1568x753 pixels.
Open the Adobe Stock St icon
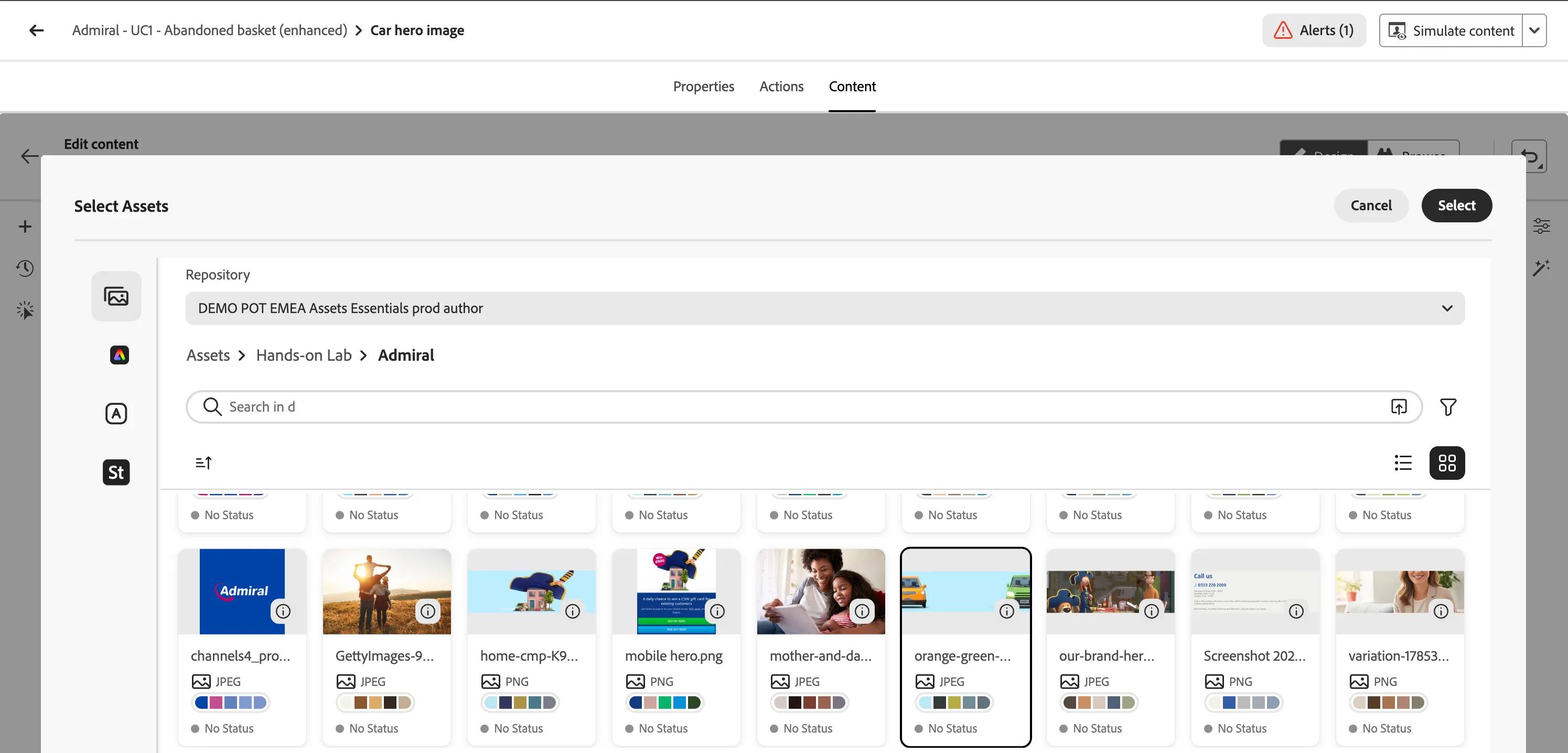pyautogui.click(x=116, y=472)
